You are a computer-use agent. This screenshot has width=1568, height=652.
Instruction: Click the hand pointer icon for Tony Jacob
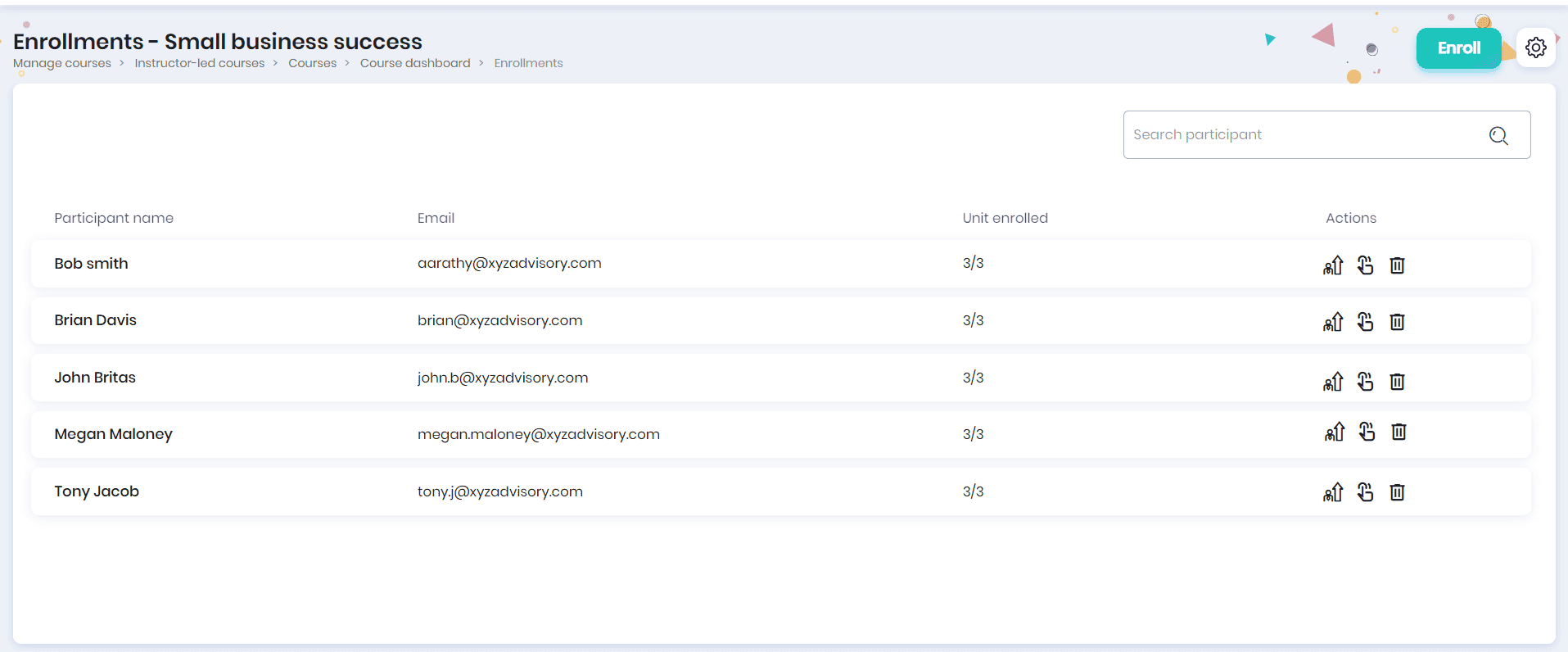pyautogui.click(x=1365, y=492)
